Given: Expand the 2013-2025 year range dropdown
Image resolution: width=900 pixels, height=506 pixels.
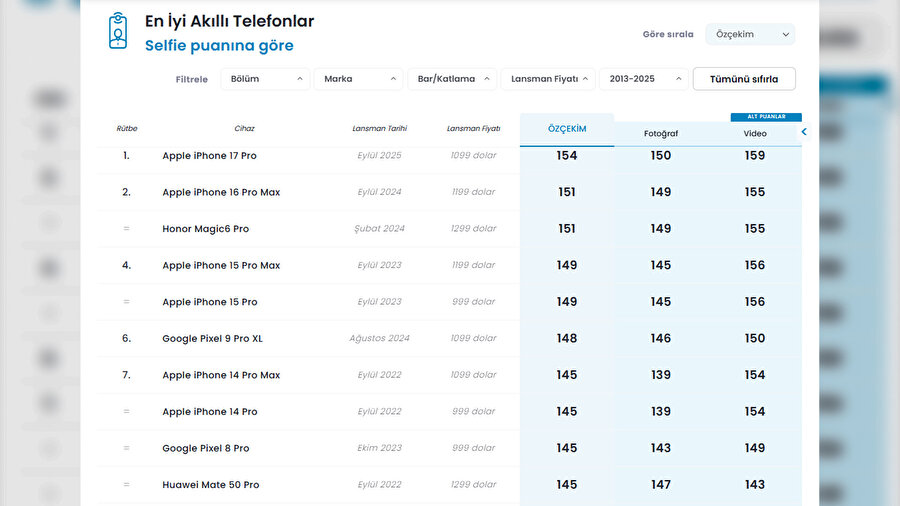Looking at the screenshot, I should click(643, 79).
